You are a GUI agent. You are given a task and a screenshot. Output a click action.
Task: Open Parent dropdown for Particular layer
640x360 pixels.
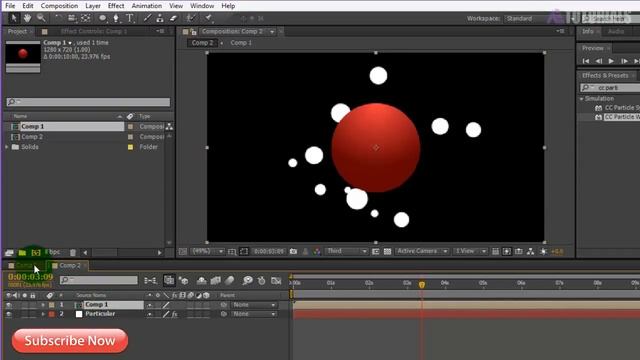pos(254,314)
